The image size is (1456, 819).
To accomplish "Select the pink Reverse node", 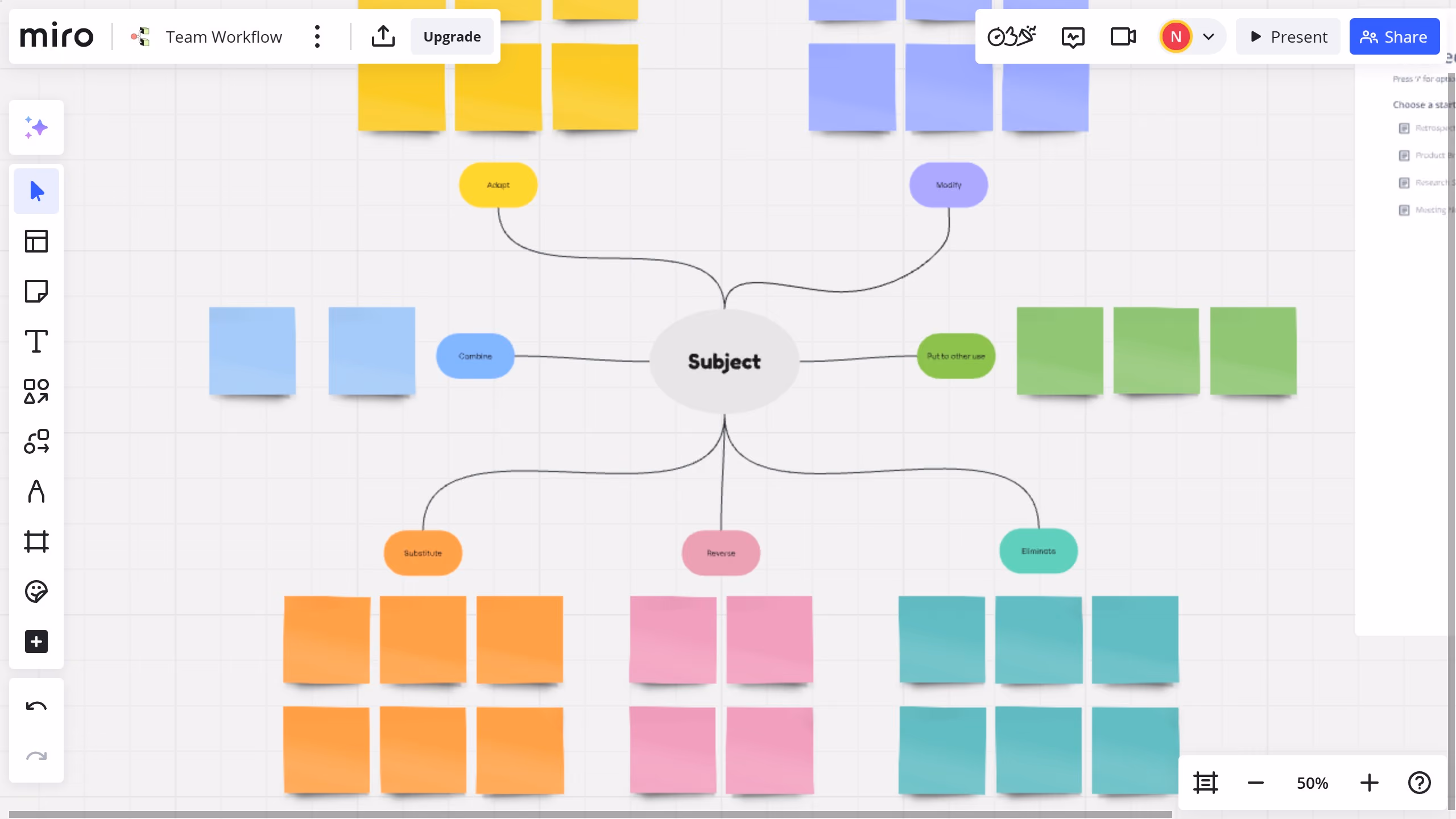I will click(x=721, y=553).
